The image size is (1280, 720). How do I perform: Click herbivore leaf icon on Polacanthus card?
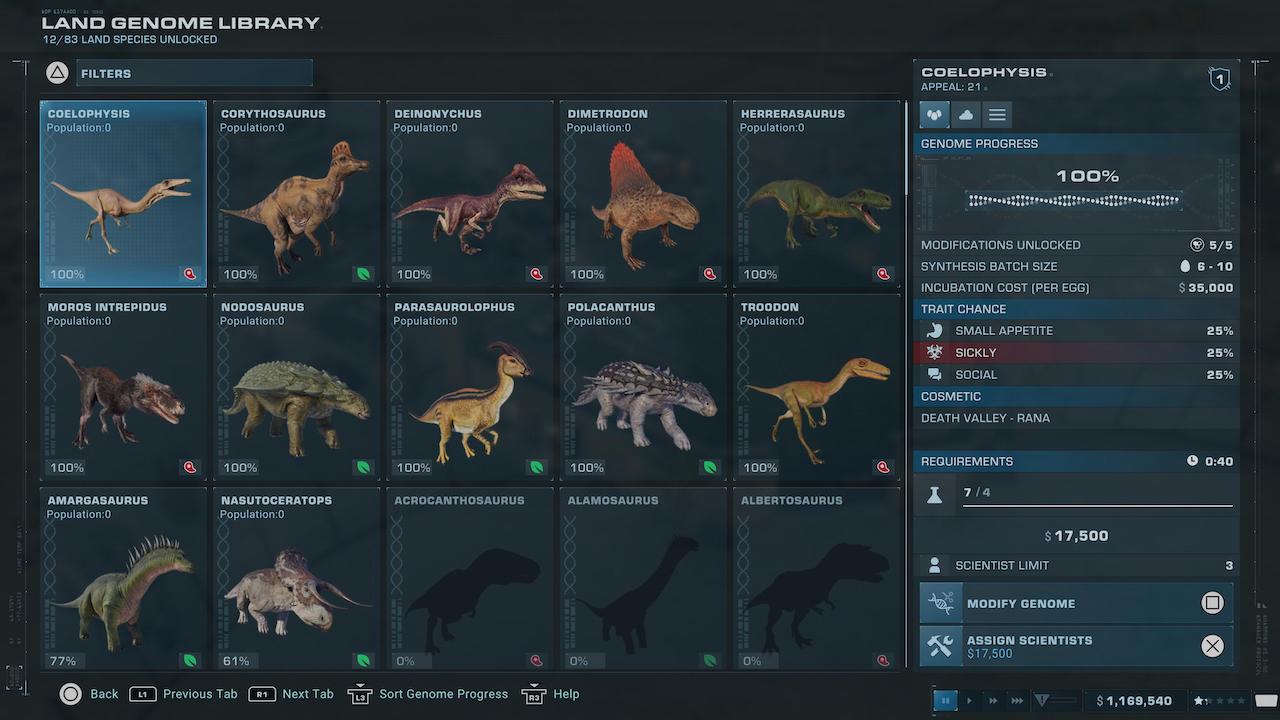point(710,467)
